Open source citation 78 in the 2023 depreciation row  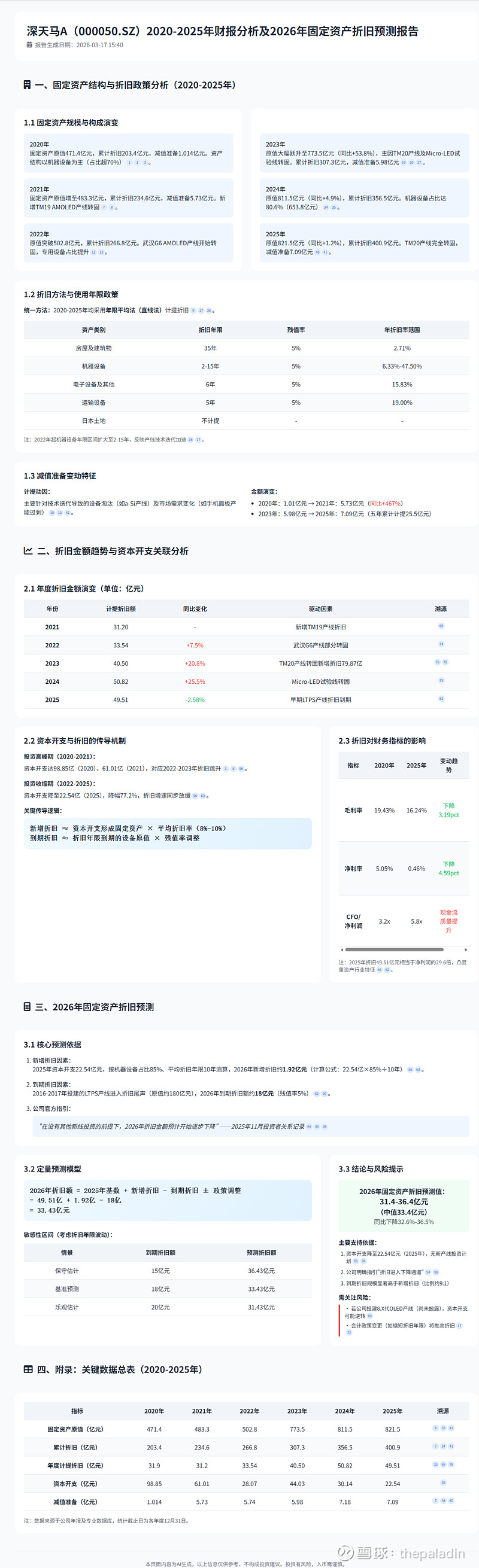[445, 662]
